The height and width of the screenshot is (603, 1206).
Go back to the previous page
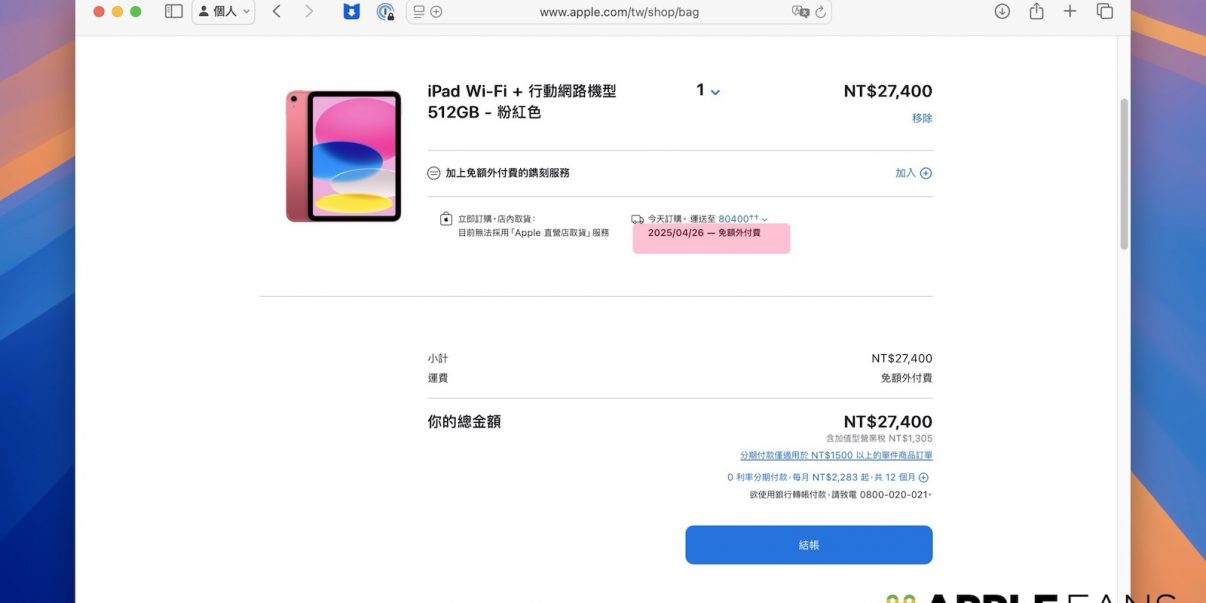pos(277,11)
